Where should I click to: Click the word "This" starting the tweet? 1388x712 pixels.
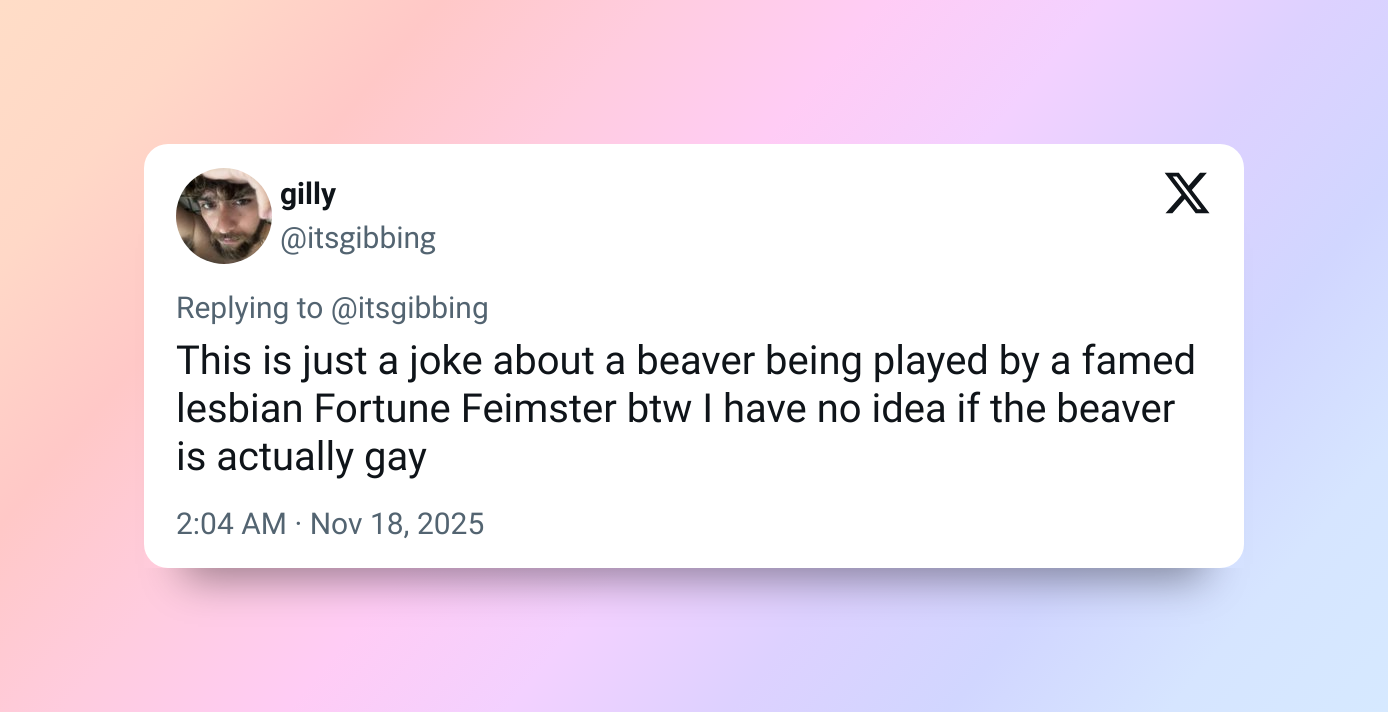212,361
